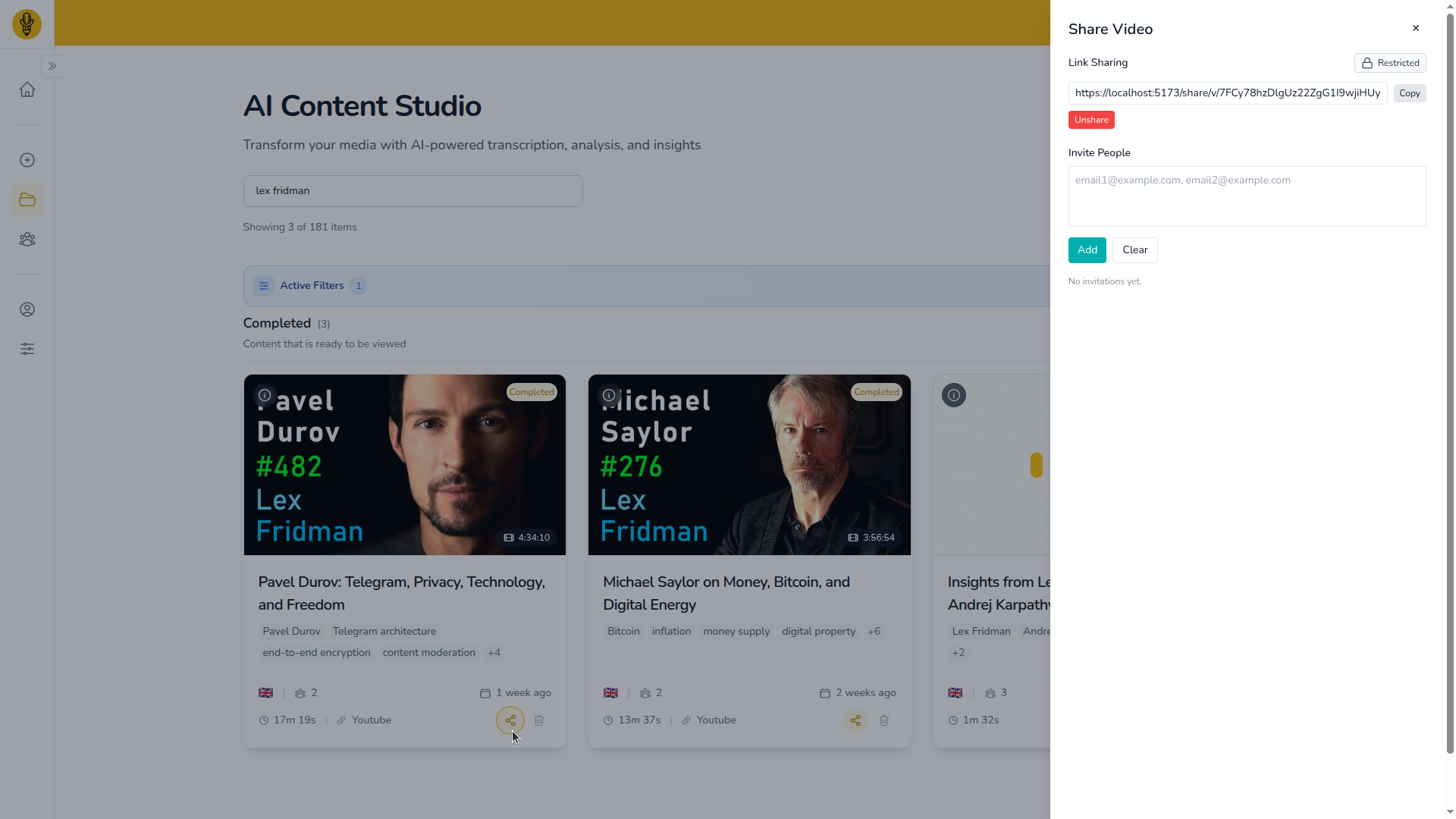
Task: Select the create new (plus) sidebar icon
Action: (x=27, y=160)
